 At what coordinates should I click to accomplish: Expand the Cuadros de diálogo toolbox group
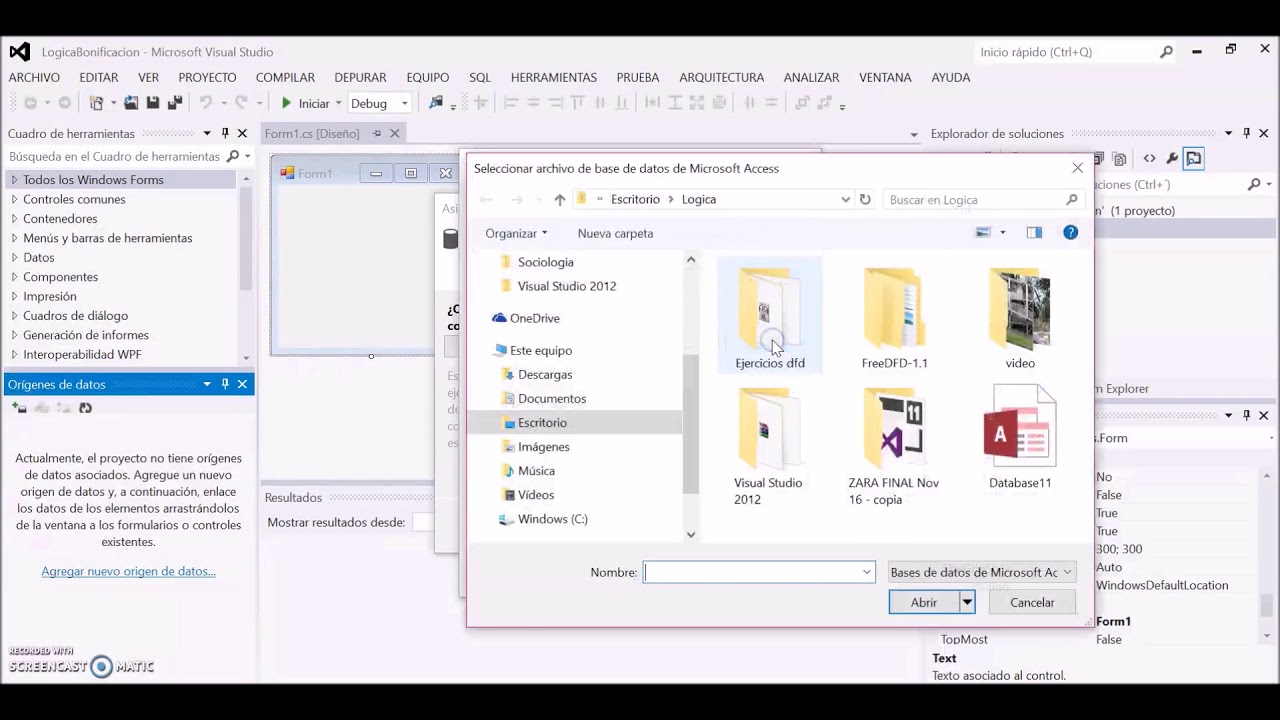pos(14,315)
